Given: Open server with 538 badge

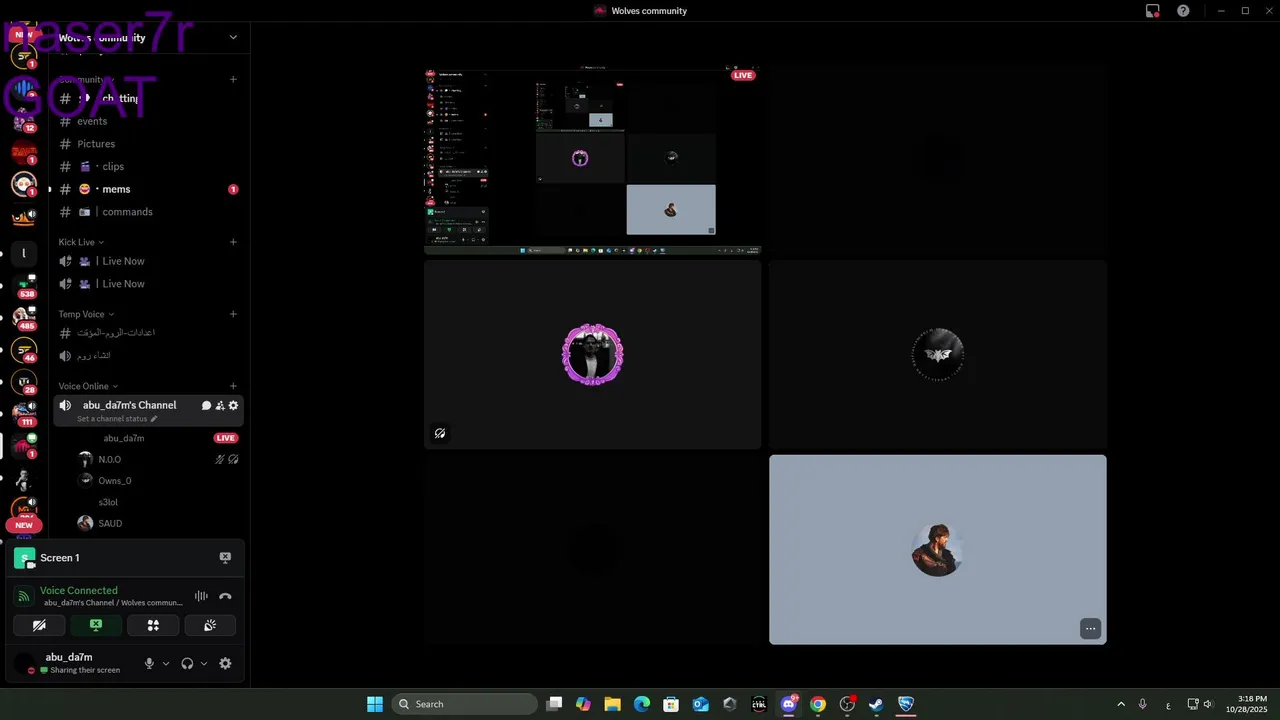Looking at the screenshot, I should (x=24, y=286).
